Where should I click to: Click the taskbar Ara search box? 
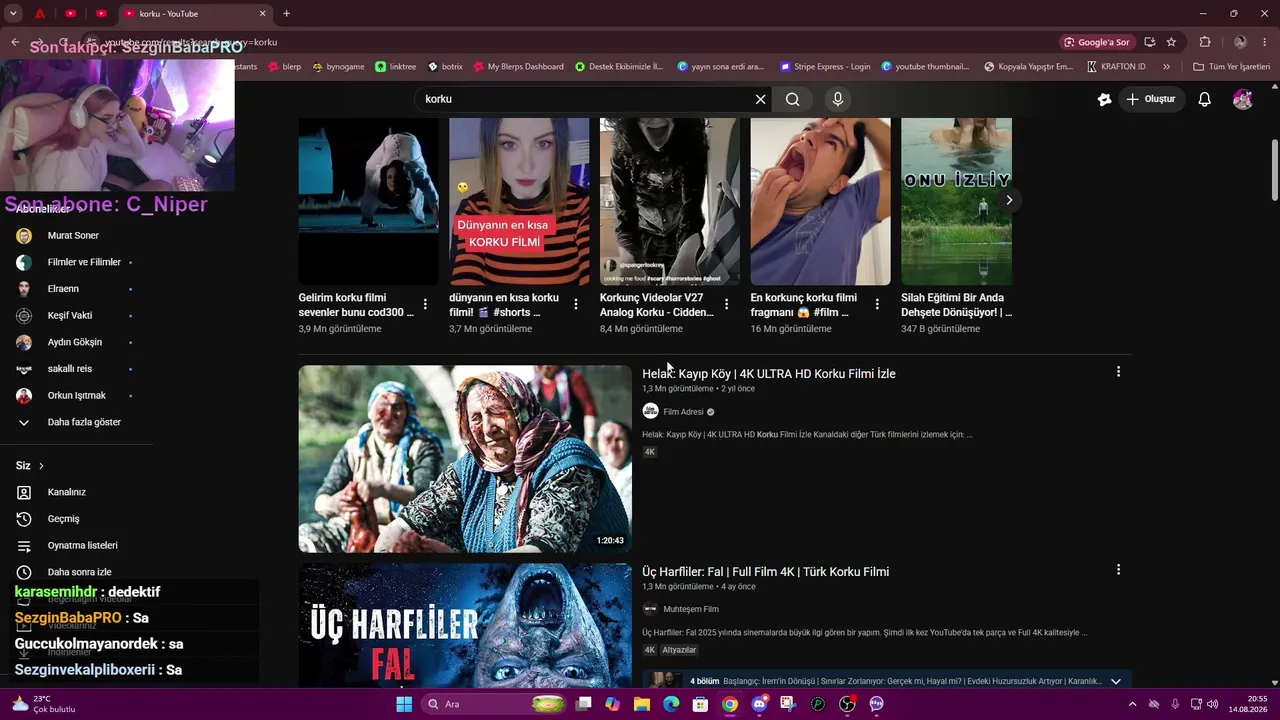495,704
